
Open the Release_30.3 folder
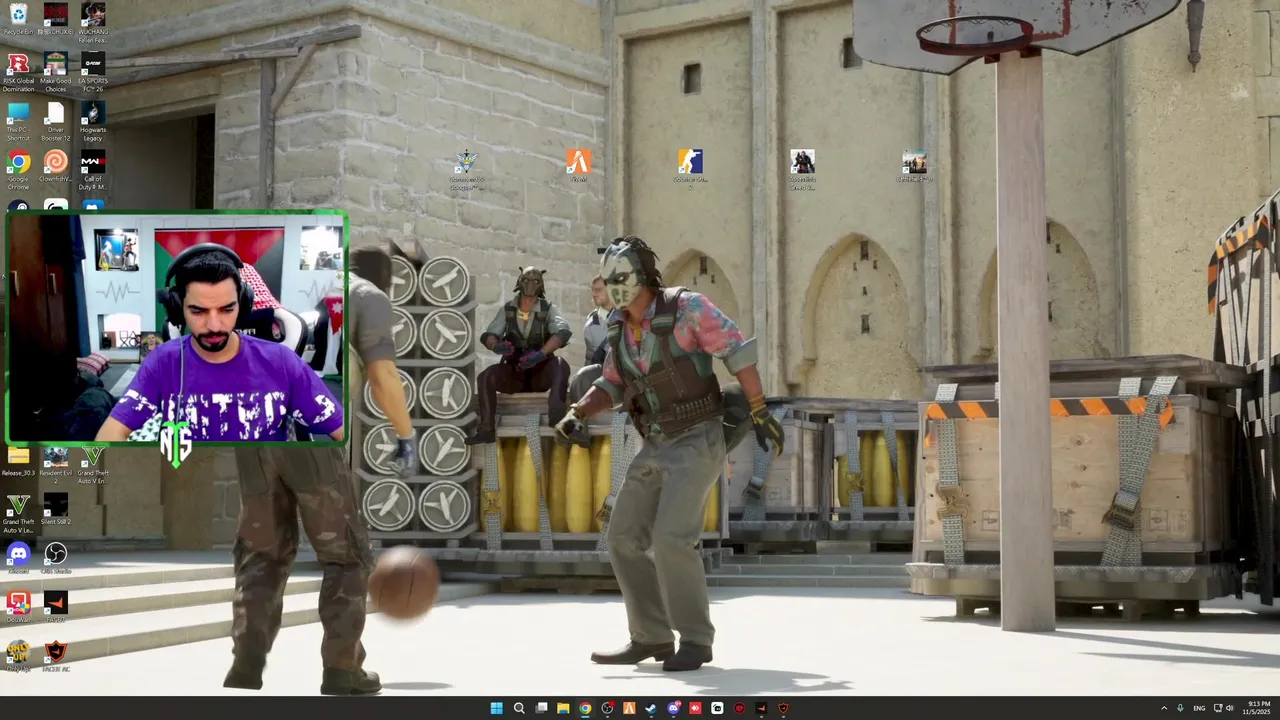click(18, 461)
